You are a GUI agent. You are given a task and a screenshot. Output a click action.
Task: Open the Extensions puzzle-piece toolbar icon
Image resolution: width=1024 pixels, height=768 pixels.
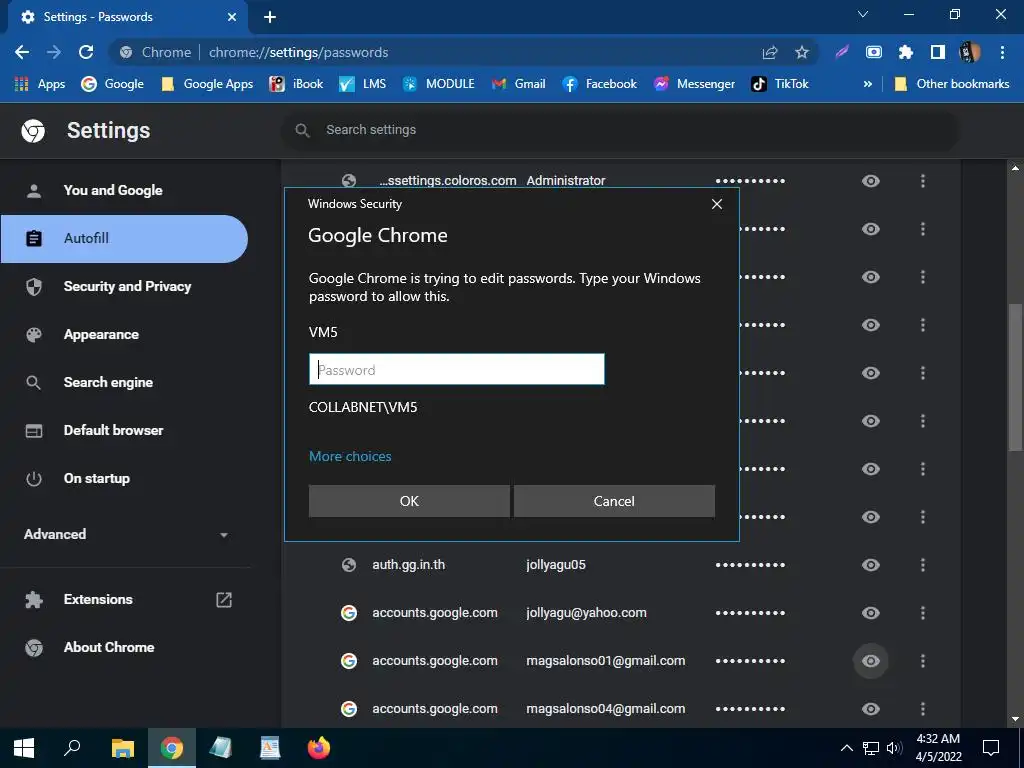[906, 52]
